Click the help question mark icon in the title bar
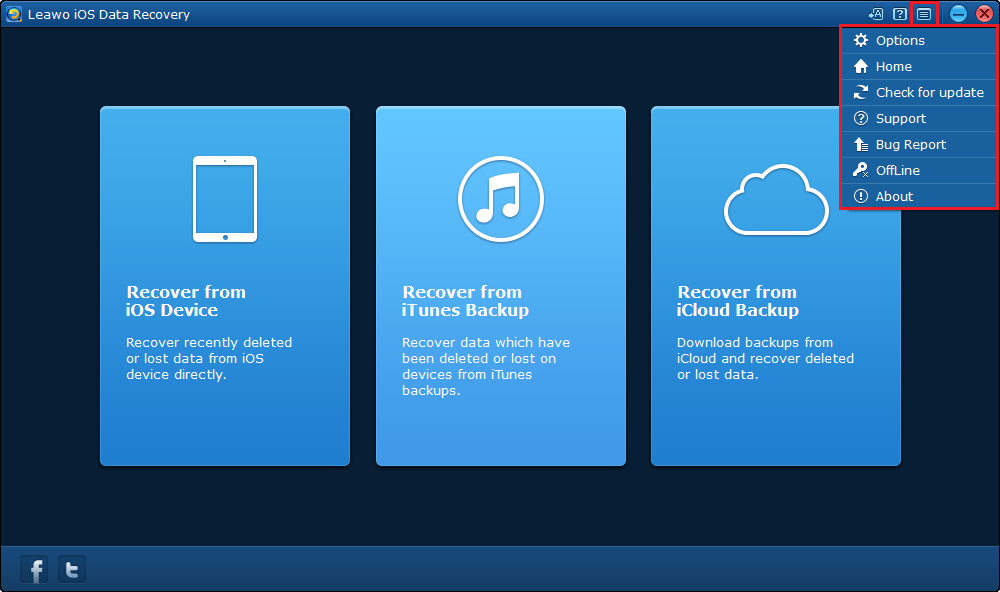The width and height of the screenshot is (1000, 592). click(900, 14)
